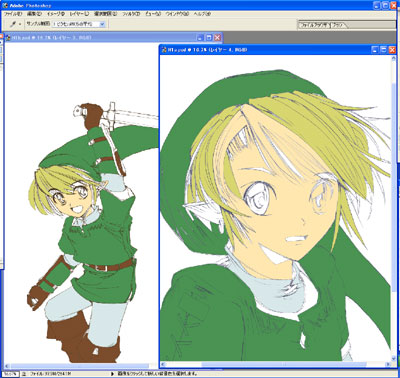Image resolution: width=400 pixels, height=378 pixels.
Task: Click the Photoshop application icon in the title bar
Action: [5, 5]
